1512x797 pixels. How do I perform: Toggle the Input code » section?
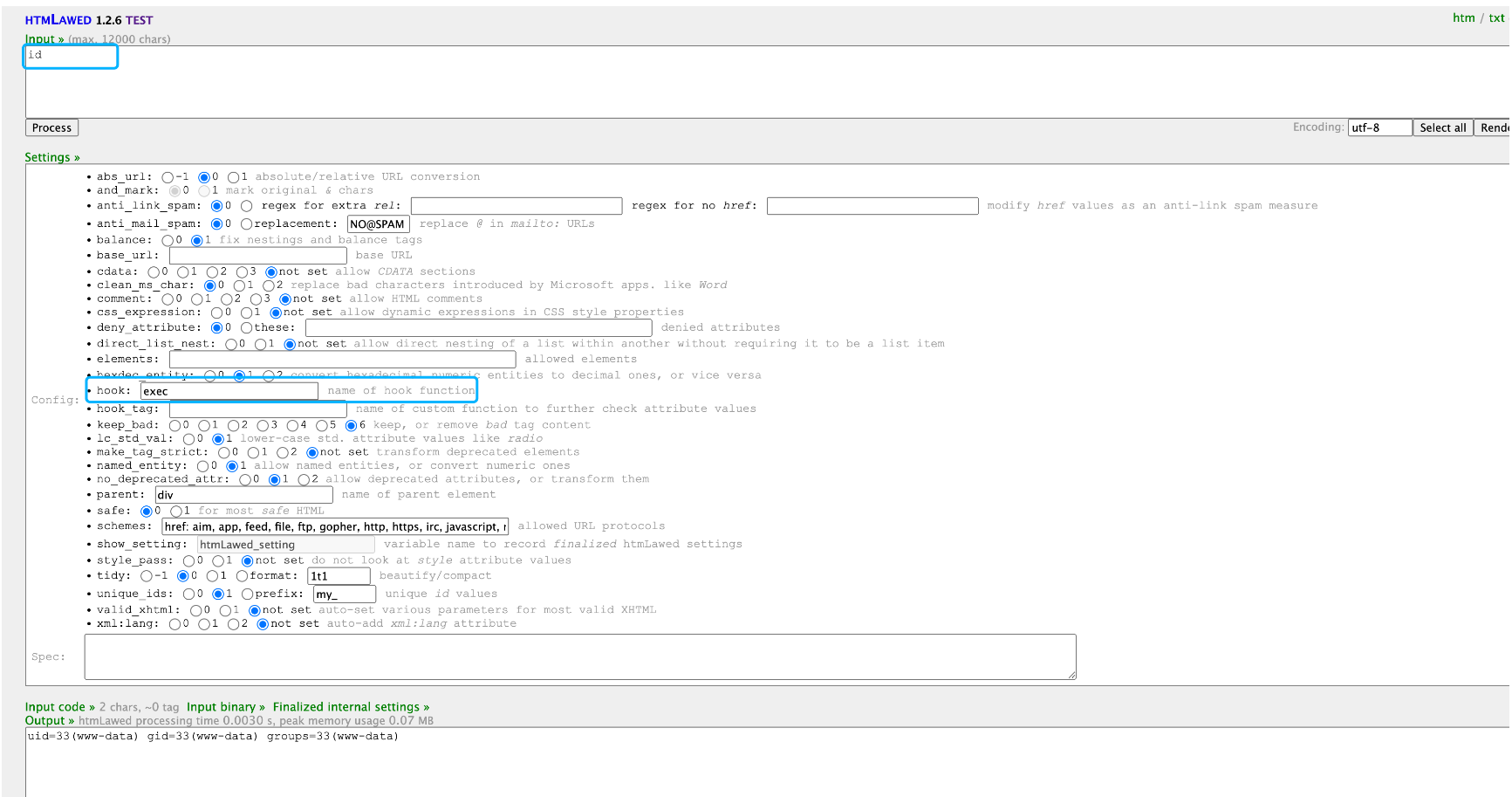pos(59,707)
